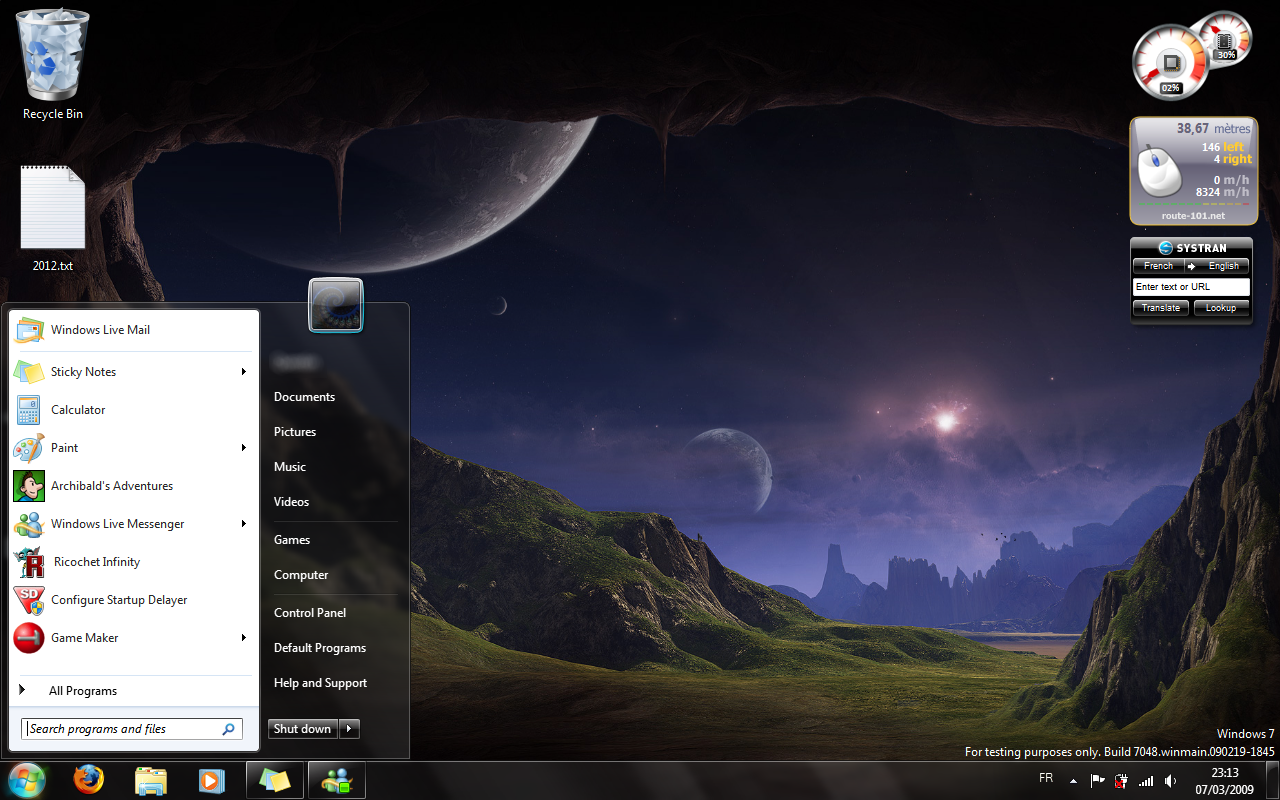This screenshot has height=800, width=1280.
Task: Click the user account picture
Action: coord(336,305)
